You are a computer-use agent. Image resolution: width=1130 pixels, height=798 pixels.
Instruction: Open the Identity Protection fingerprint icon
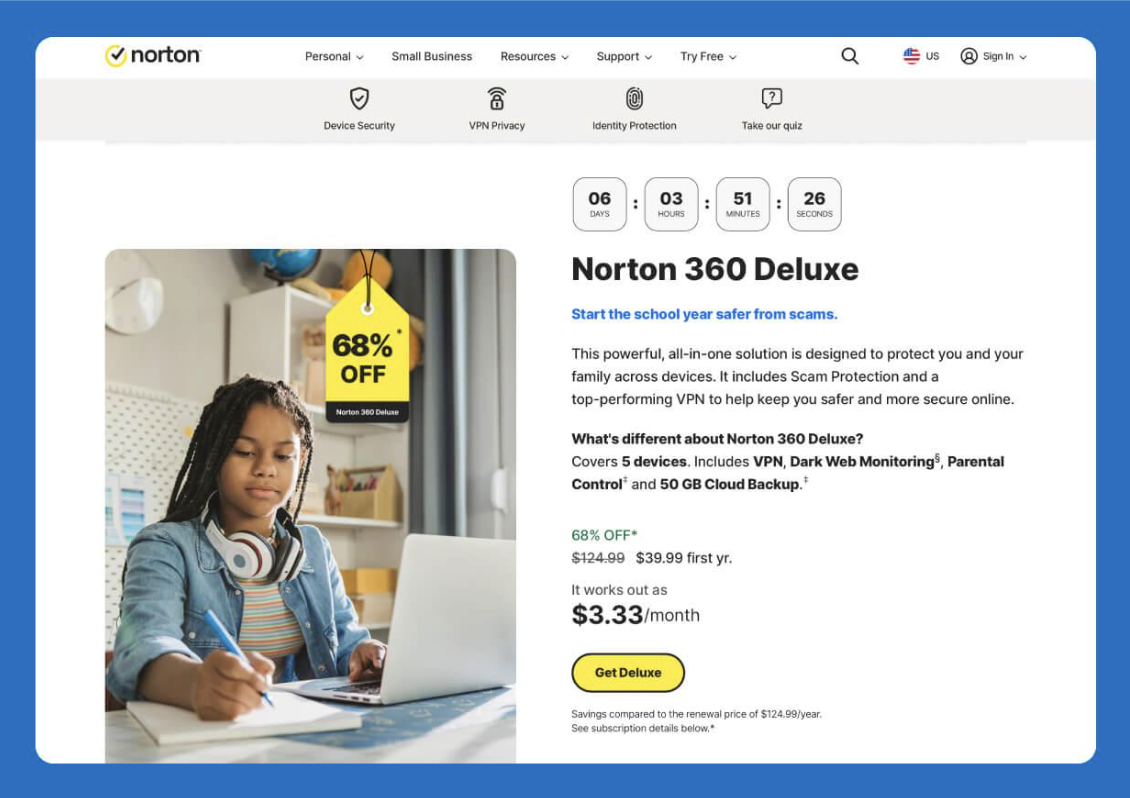[634, 98]
